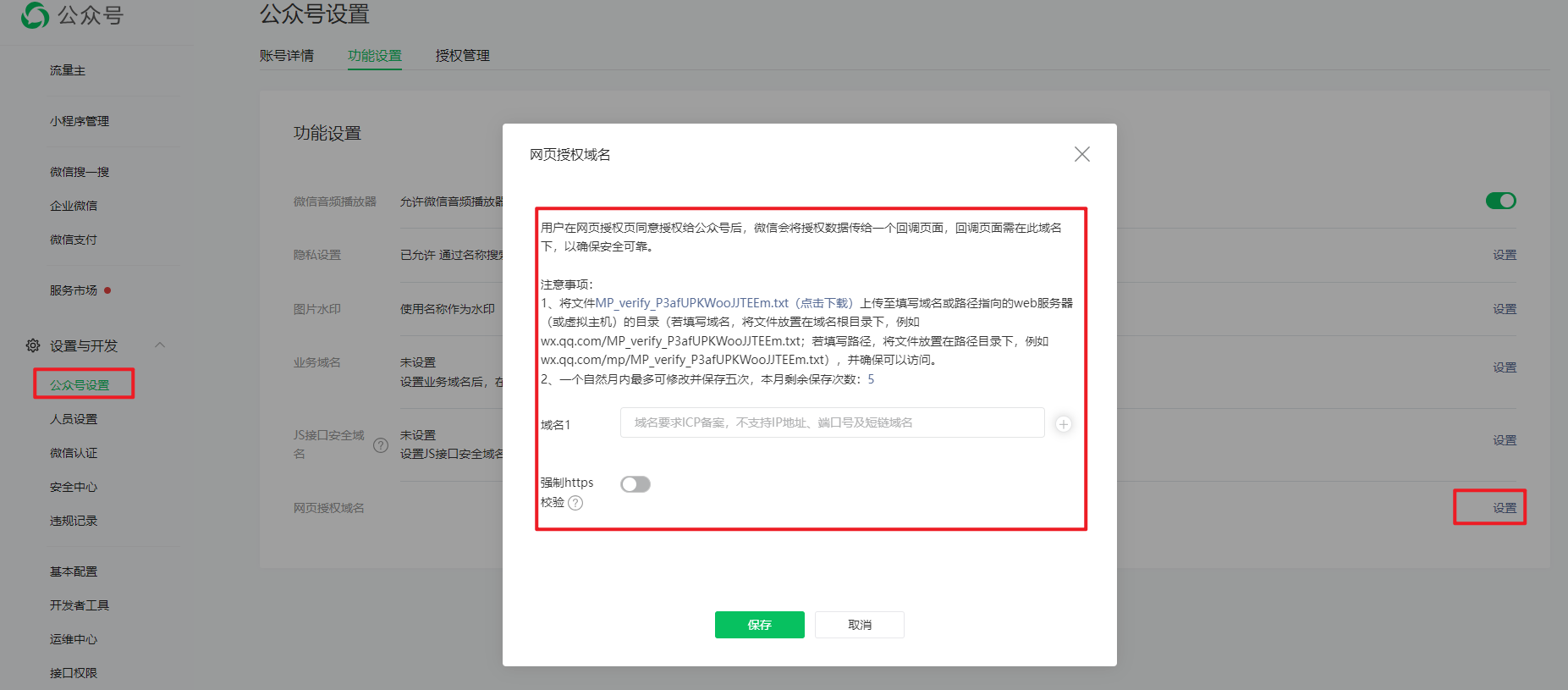The image size is (1568, 690).
Task: Click help icon next to JS接口安全域名
Action: tap(381, 445)
